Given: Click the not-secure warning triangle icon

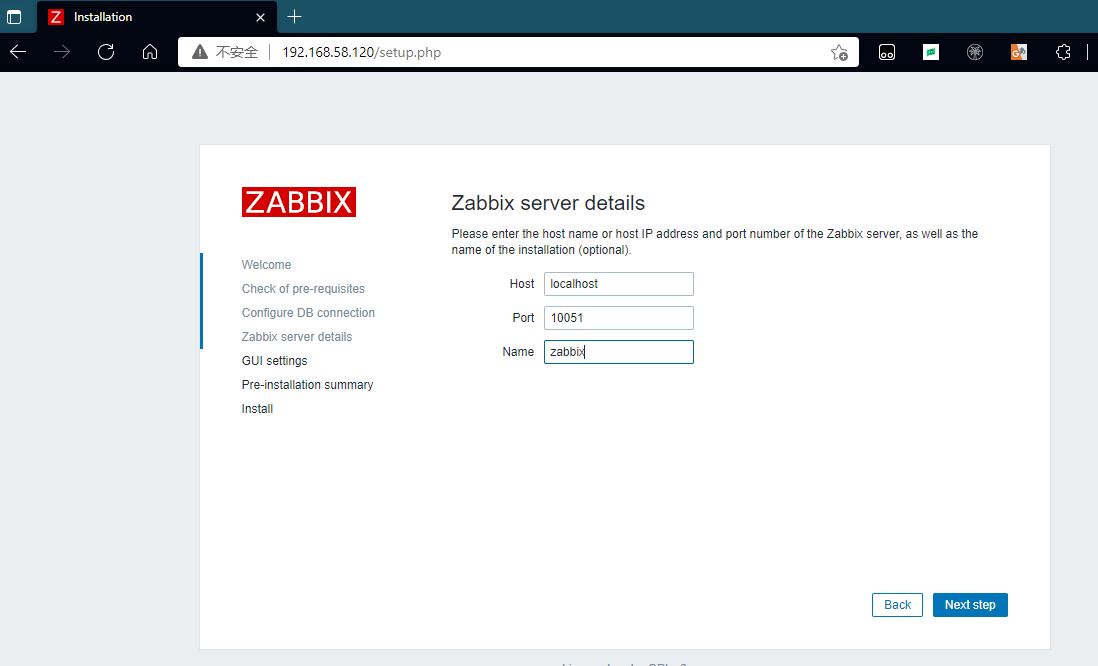Looking at the screenshot, I should (x=200, y=52).
